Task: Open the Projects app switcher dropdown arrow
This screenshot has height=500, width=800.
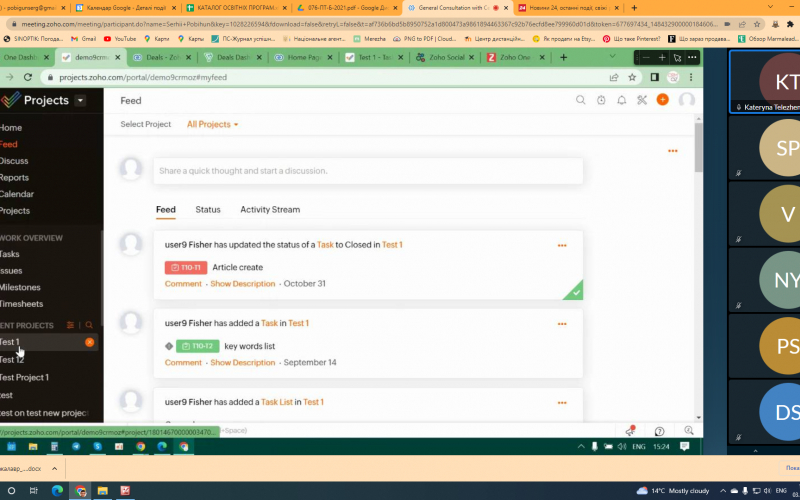Action: point(80,101)
